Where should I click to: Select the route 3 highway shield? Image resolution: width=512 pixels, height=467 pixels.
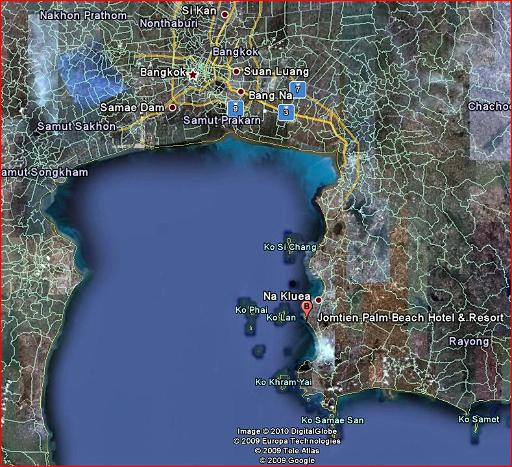(286, 112)
